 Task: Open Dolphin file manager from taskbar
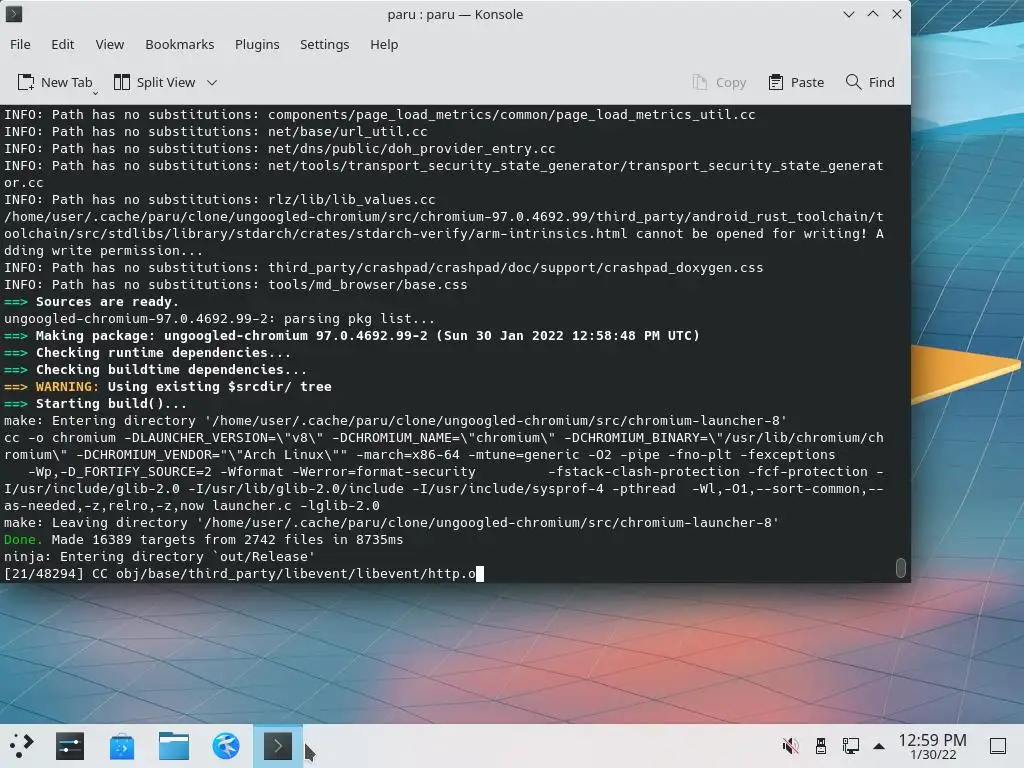[x=174, y=746]
